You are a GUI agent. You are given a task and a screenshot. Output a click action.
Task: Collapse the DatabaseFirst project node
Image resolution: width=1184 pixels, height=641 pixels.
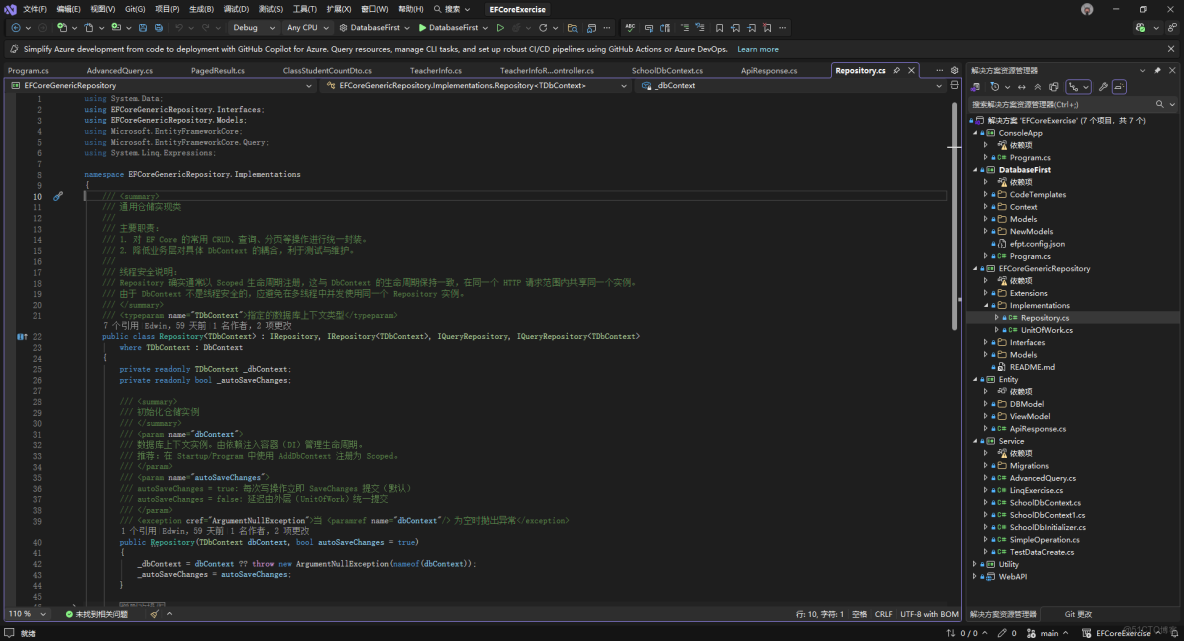(x=975, y=169)
